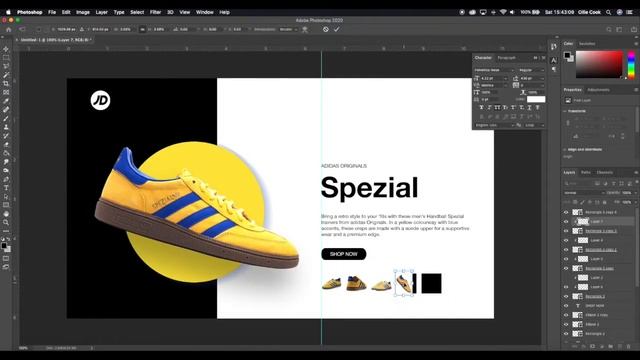The image size is (640, 360).
Task: Select the Horizontal Type tool
Action: point(6,188)
